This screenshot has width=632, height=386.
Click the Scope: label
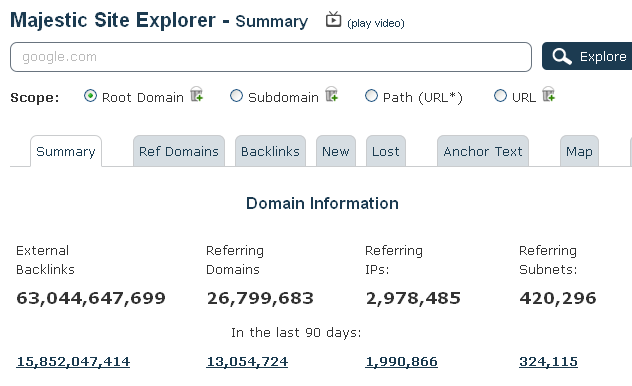pyautogui.click(x=35, y=98)
